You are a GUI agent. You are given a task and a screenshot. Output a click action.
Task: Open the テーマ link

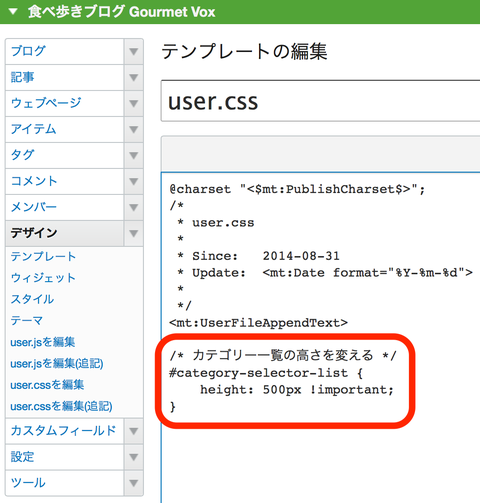click(27, 320)
